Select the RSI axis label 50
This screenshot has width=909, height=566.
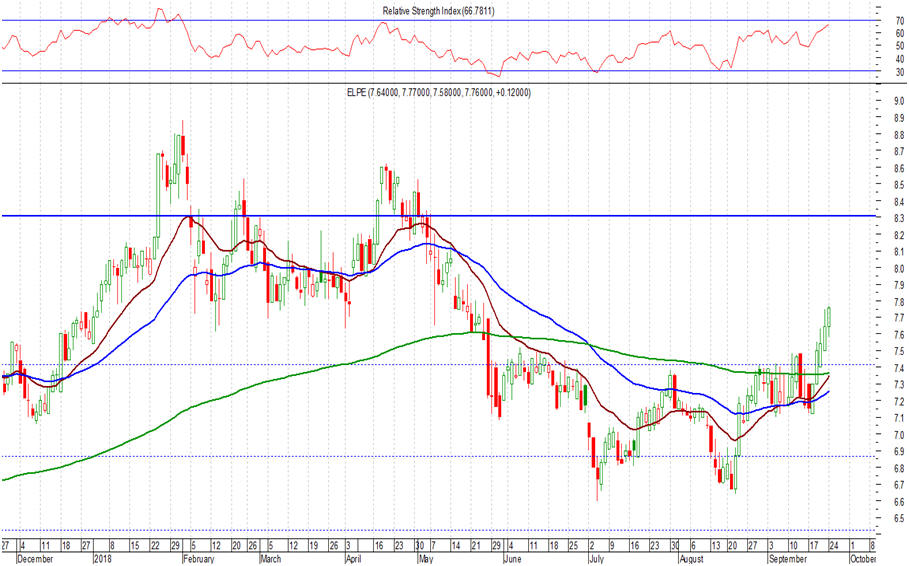pos(900,46)
